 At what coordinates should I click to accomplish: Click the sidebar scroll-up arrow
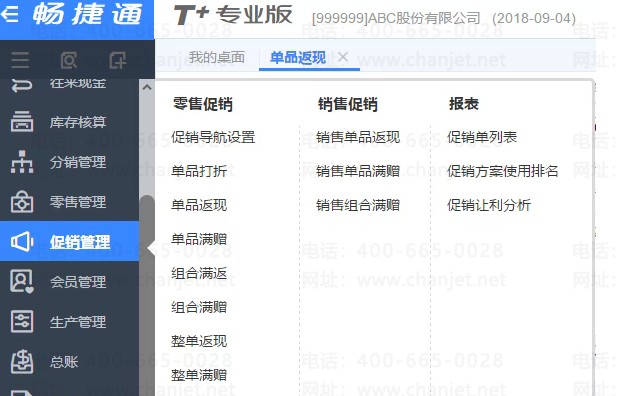[147, 87]
